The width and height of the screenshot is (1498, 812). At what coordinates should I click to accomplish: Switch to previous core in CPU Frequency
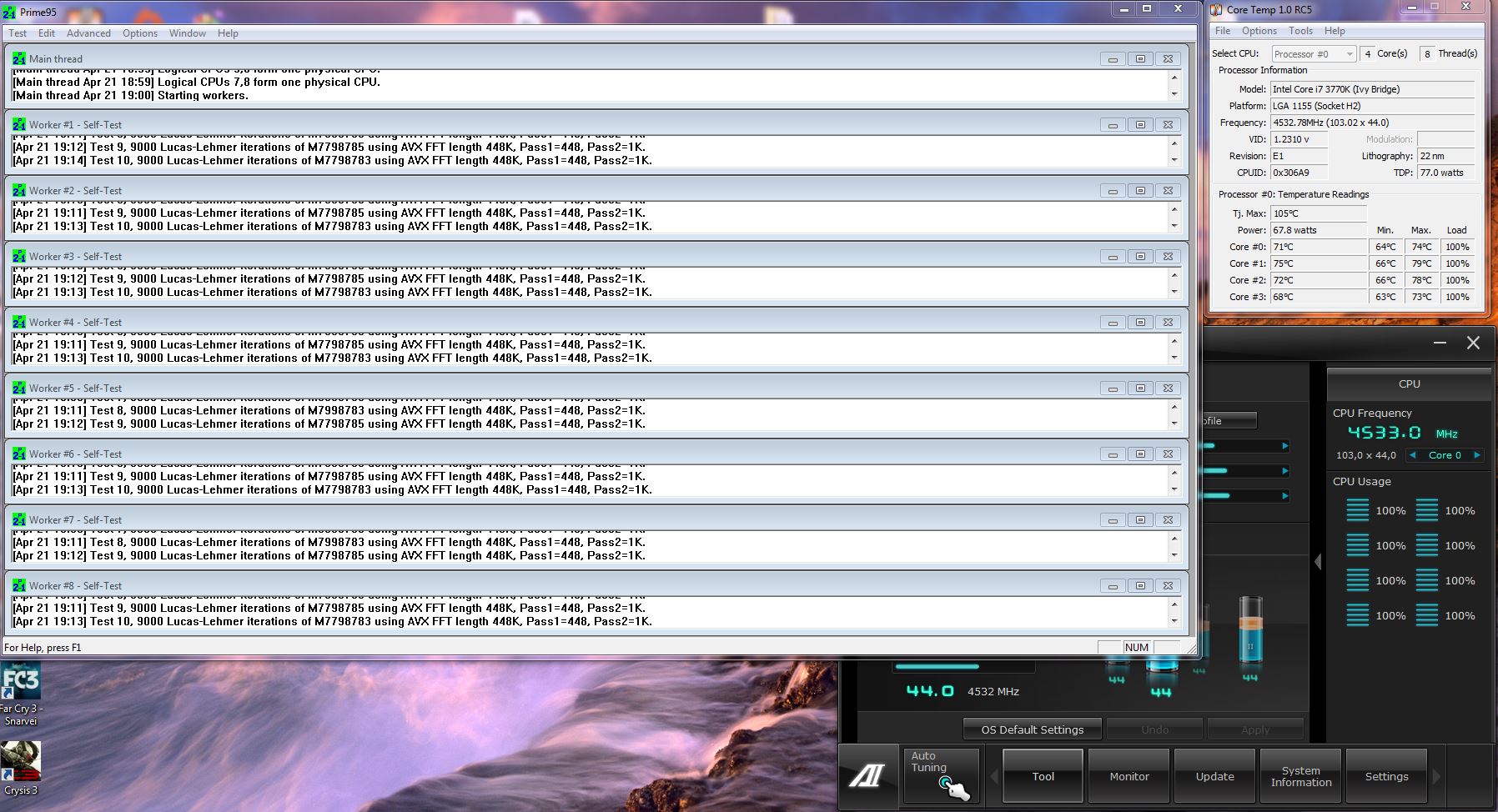[1412, 455]
